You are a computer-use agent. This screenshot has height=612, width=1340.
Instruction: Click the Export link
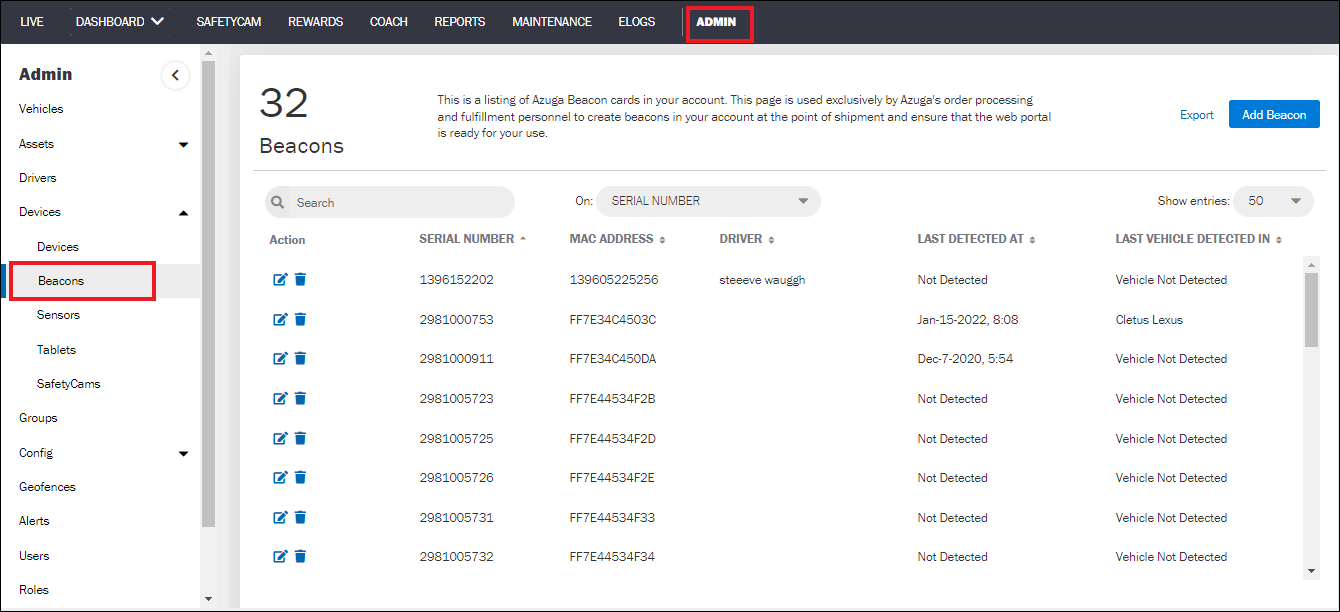point(1196,115)
